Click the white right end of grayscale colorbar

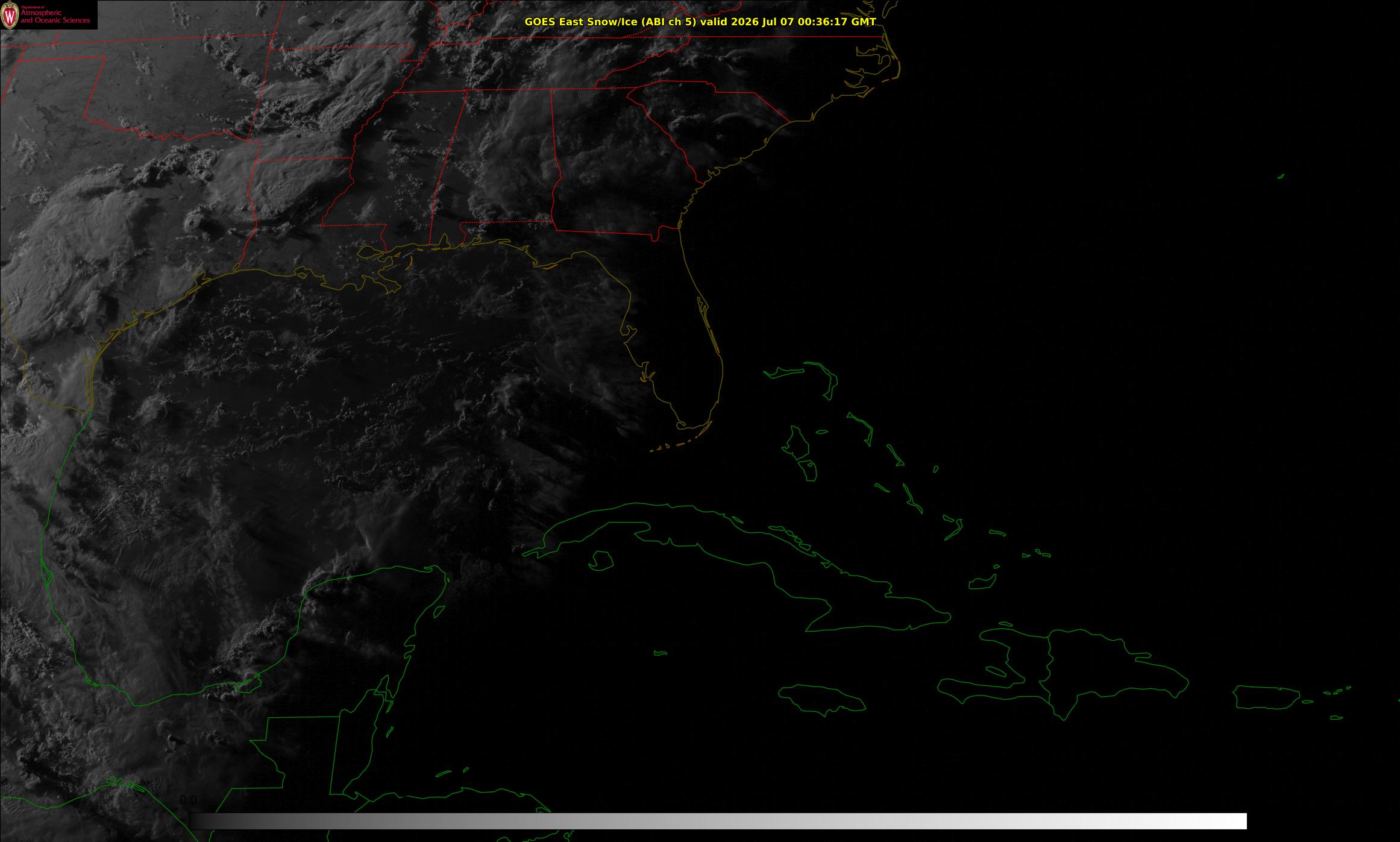(1235, 821)
